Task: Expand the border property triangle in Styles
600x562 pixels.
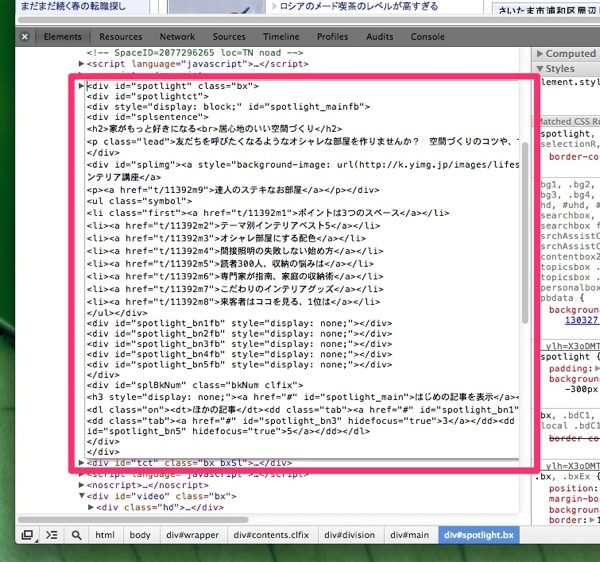Action: pos(592,520)
